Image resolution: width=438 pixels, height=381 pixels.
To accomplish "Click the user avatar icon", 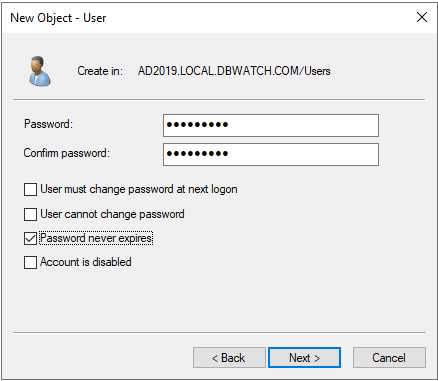I will tap(40, 71).
